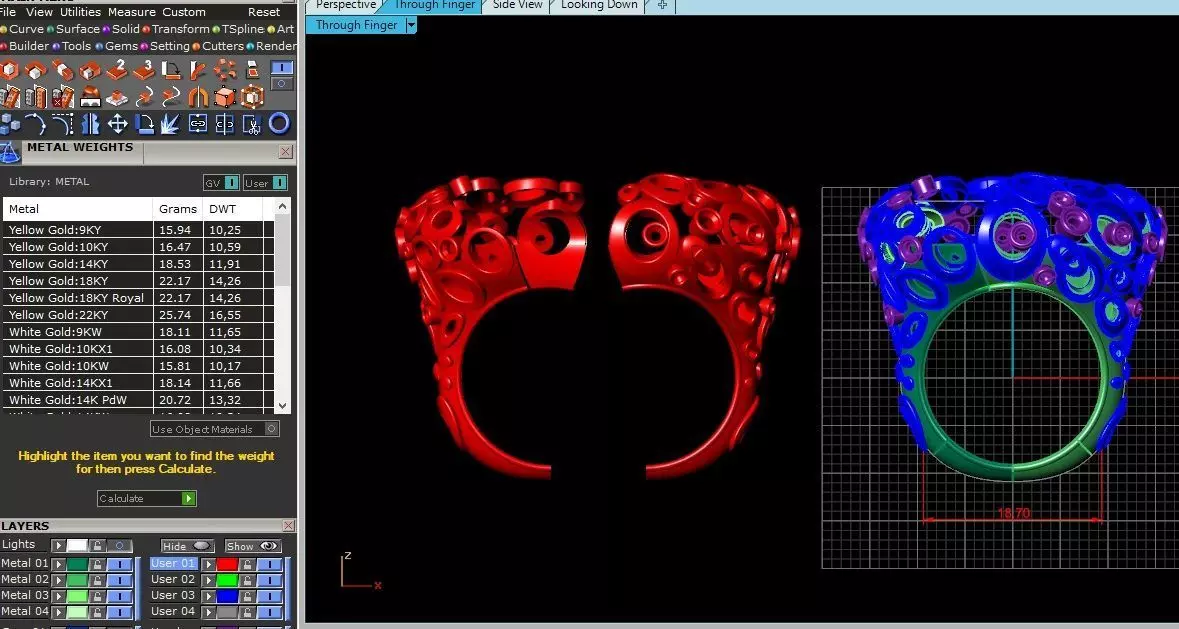The width and height of the screenshot is (1179, 629).
Task: Expand the Metal 04 layer arrow
Action: (59, 612)
